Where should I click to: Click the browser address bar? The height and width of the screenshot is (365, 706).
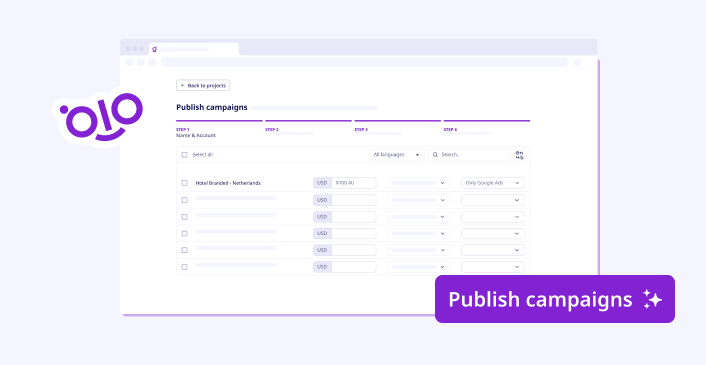365,62
